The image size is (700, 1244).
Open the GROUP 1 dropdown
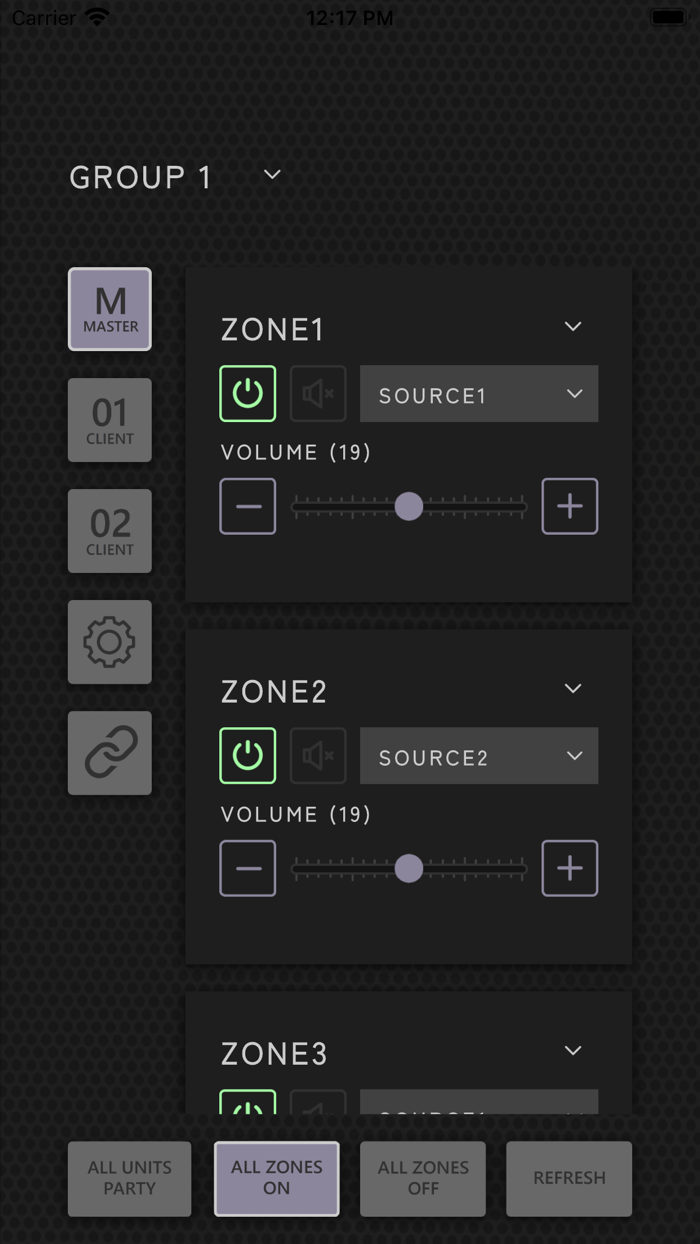tap(272, 175)
